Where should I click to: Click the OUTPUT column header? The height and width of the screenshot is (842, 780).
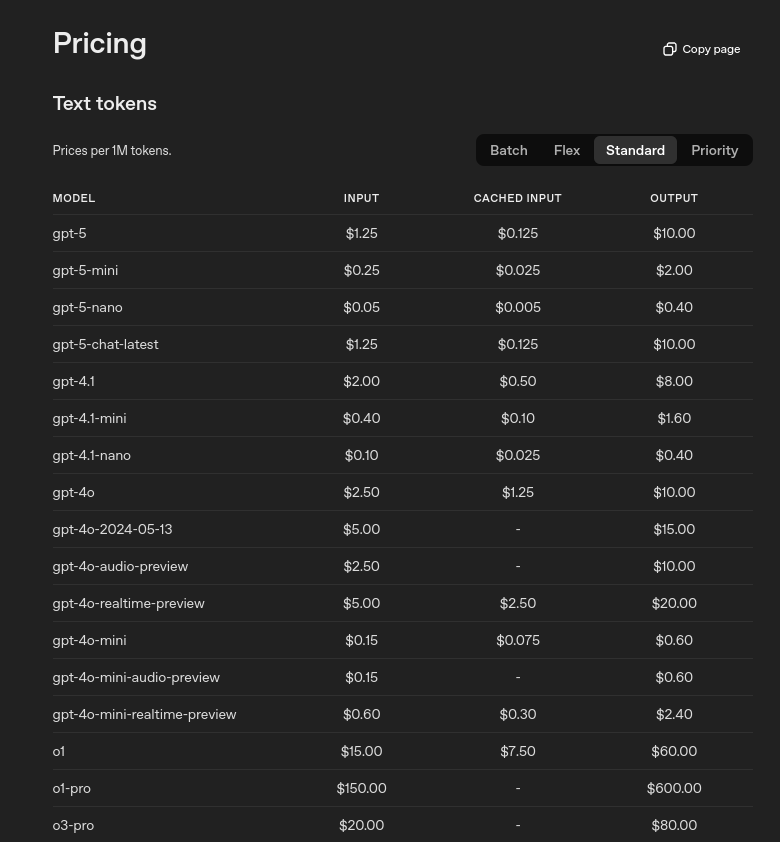pyautogui.click(x=674, y=198)
